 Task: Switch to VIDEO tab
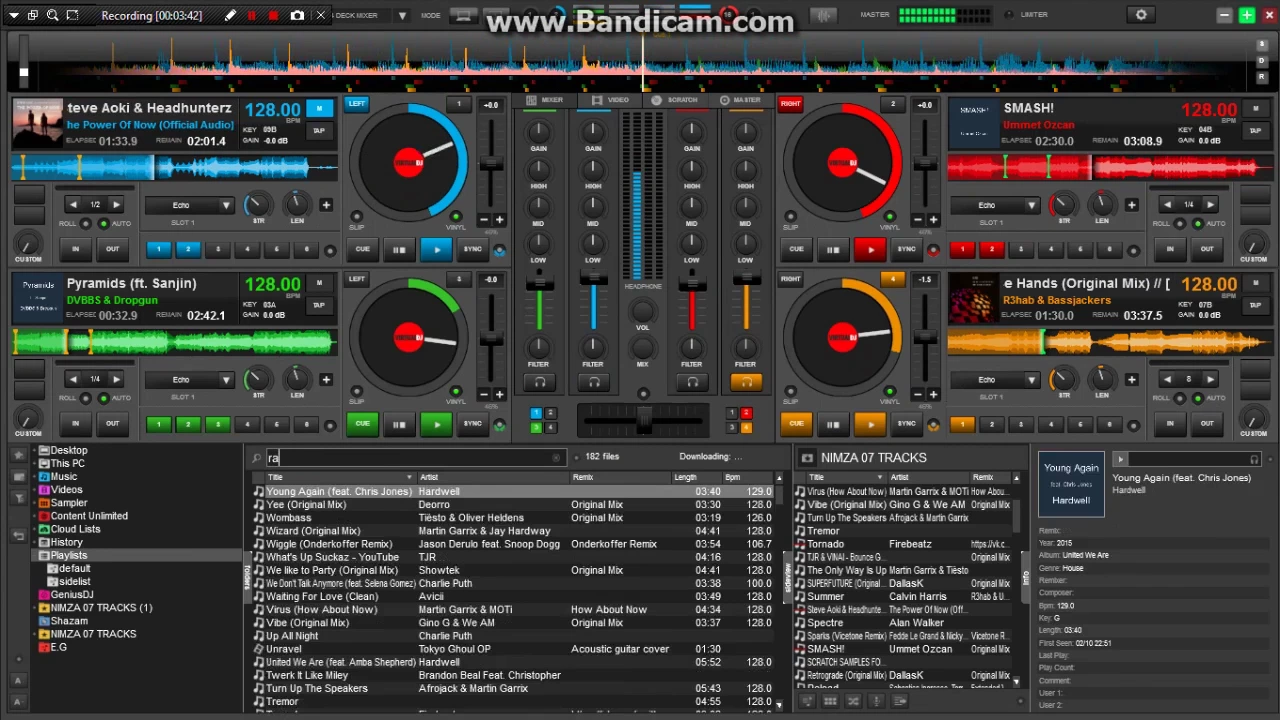point(611,100)
